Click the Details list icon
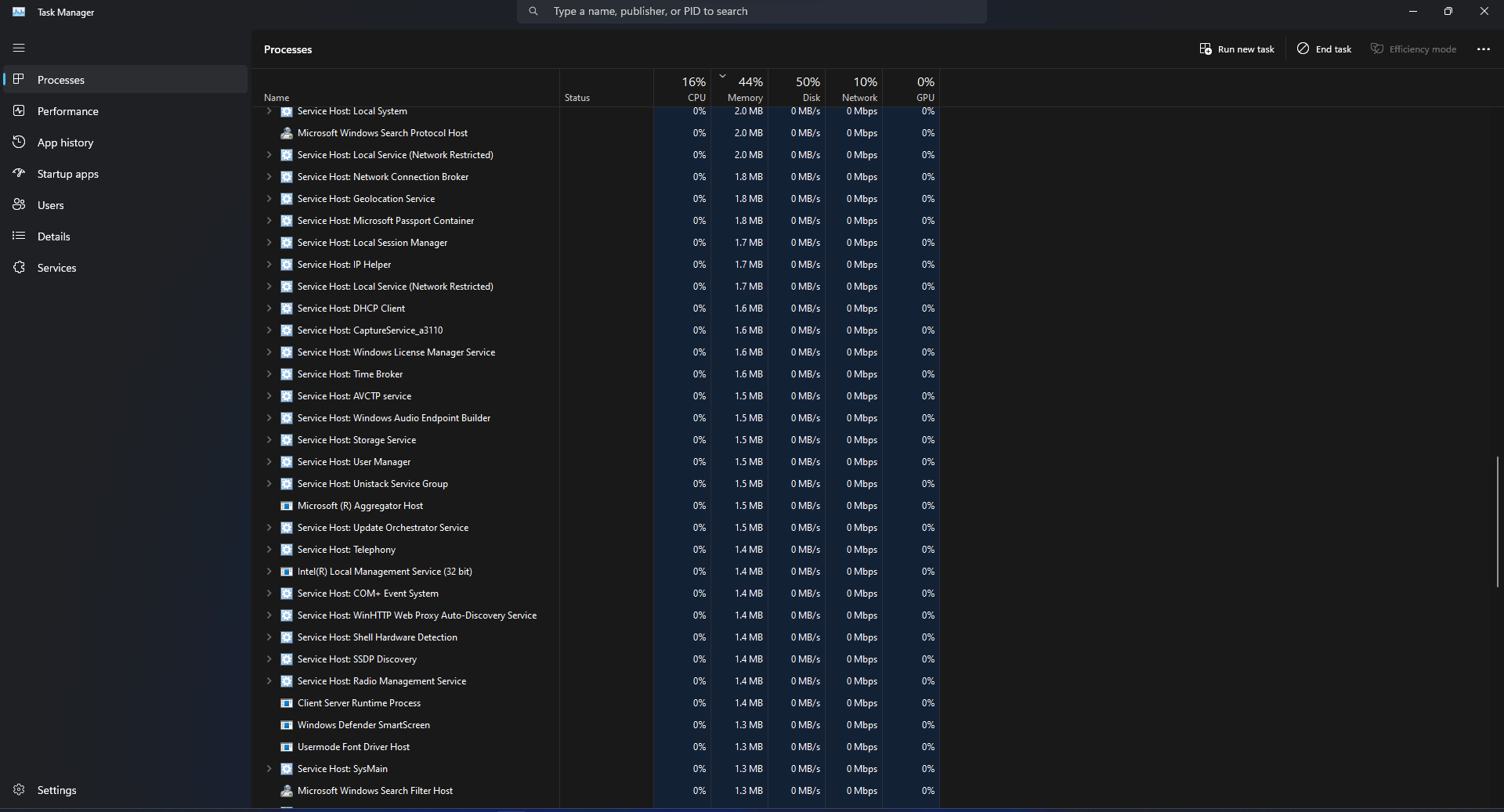 pos(19,236)
